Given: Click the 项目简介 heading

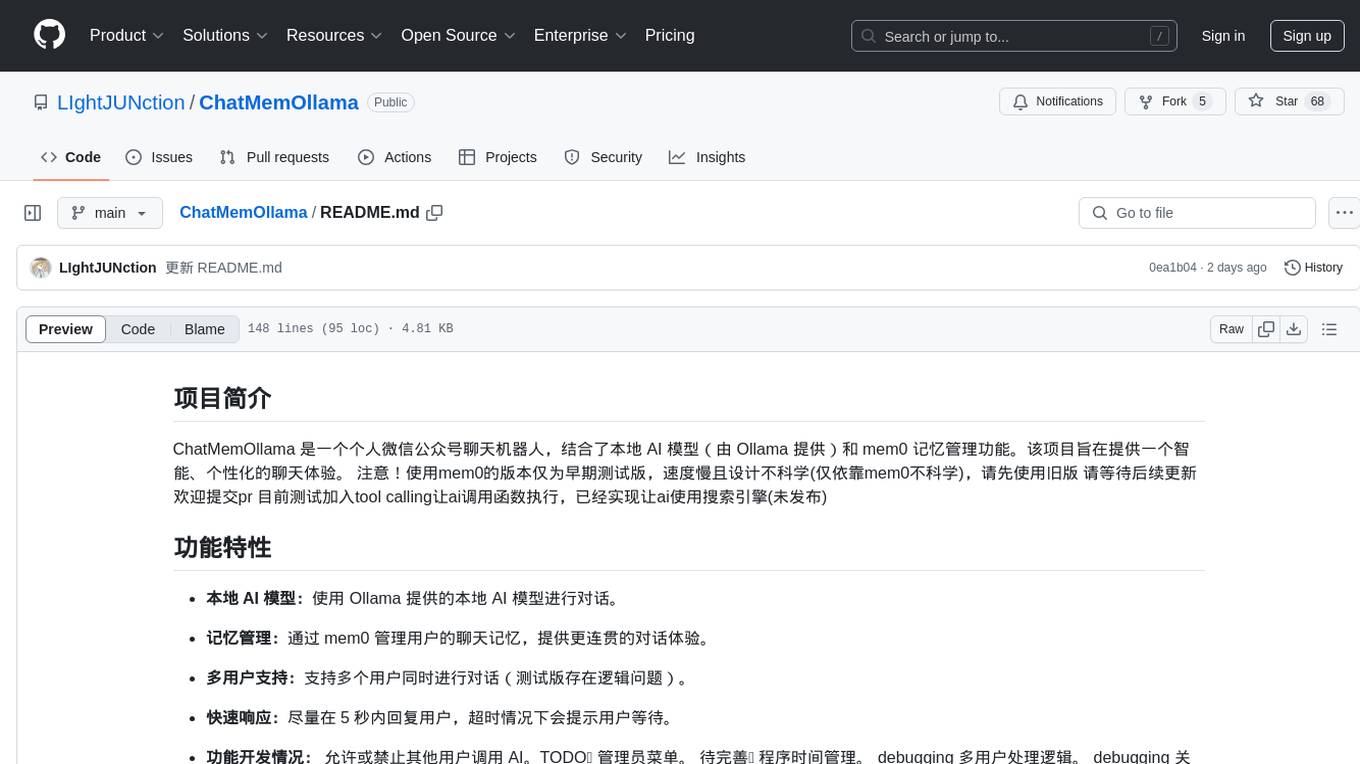Looking at the screenshot, I should coord(222,398).
